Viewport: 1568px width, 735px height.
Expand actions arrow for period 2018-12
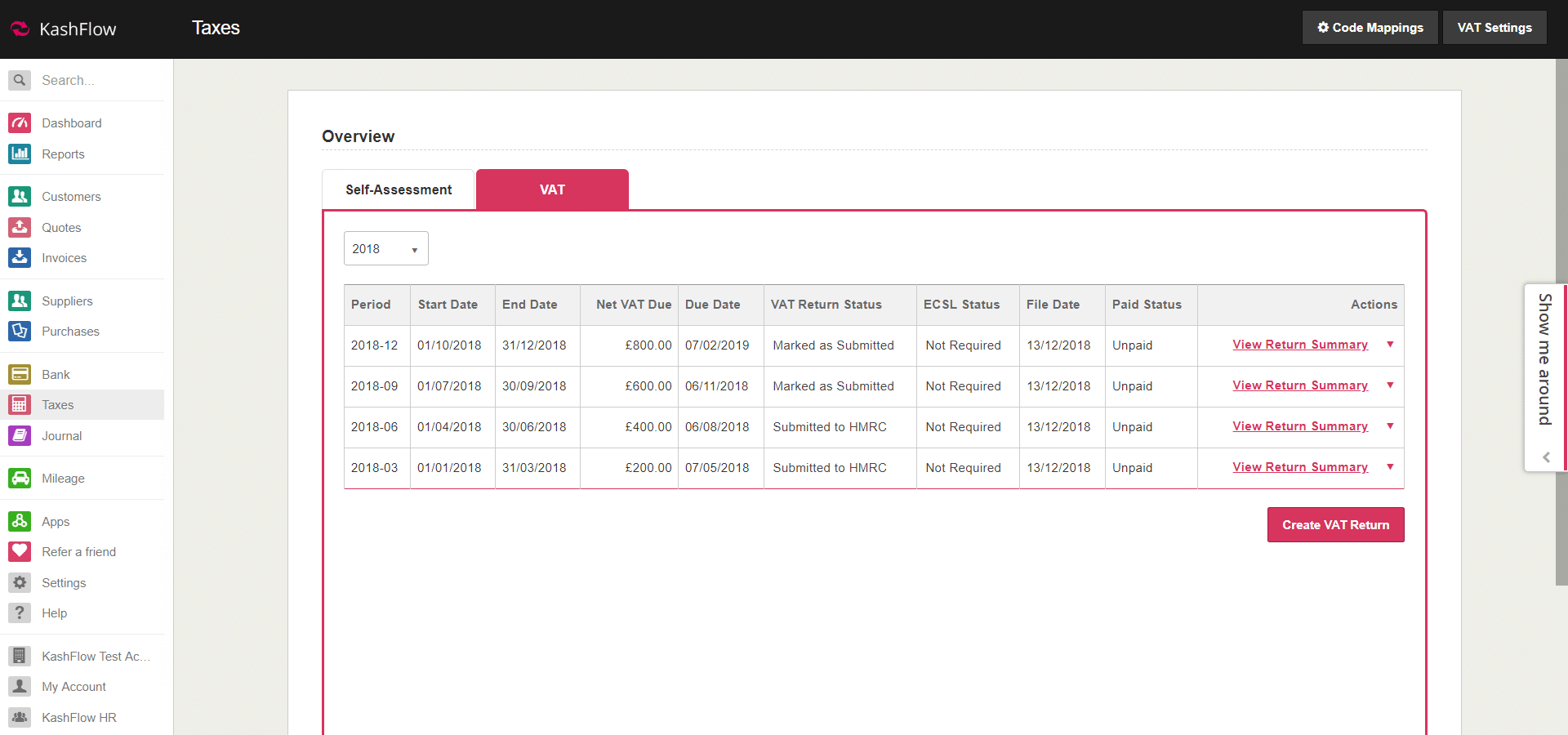click(1390, 345)
